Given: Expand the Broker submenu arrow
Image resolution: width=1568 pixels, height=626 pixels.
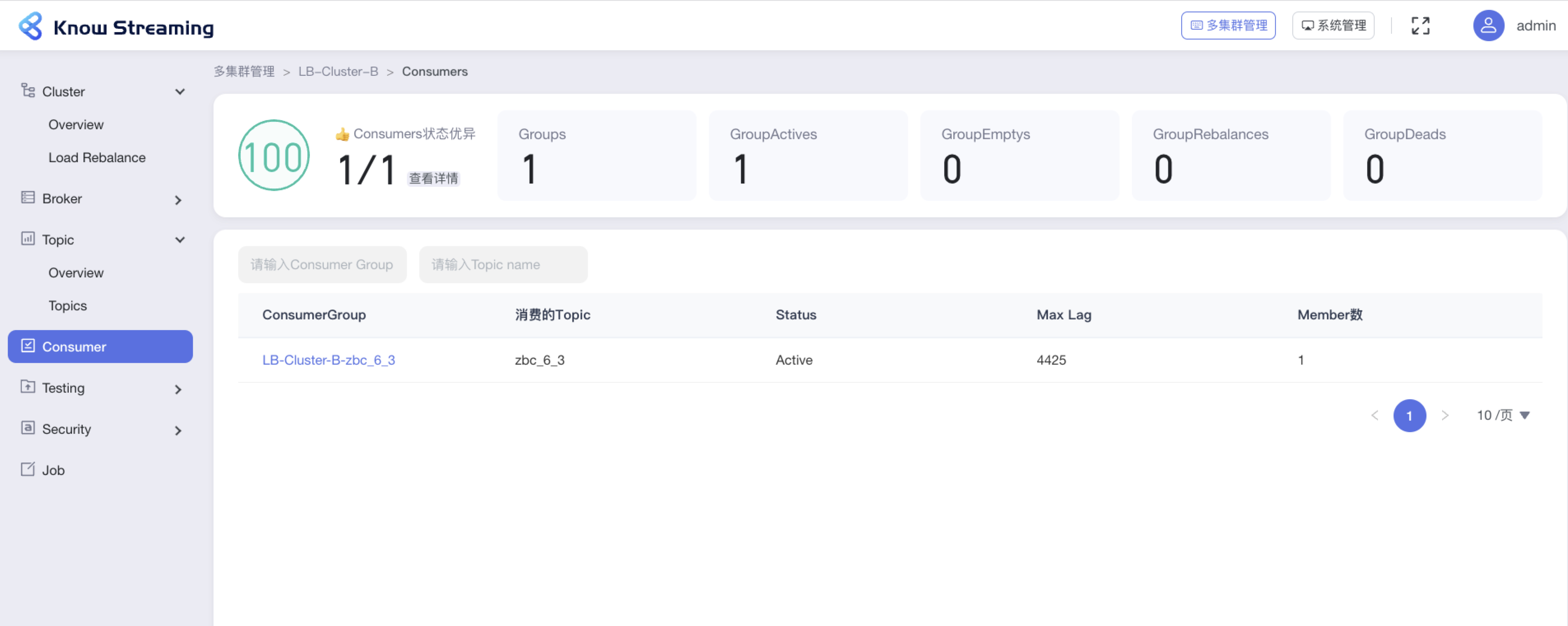Looking at the screenshot, I should click(x=178, y=200).
